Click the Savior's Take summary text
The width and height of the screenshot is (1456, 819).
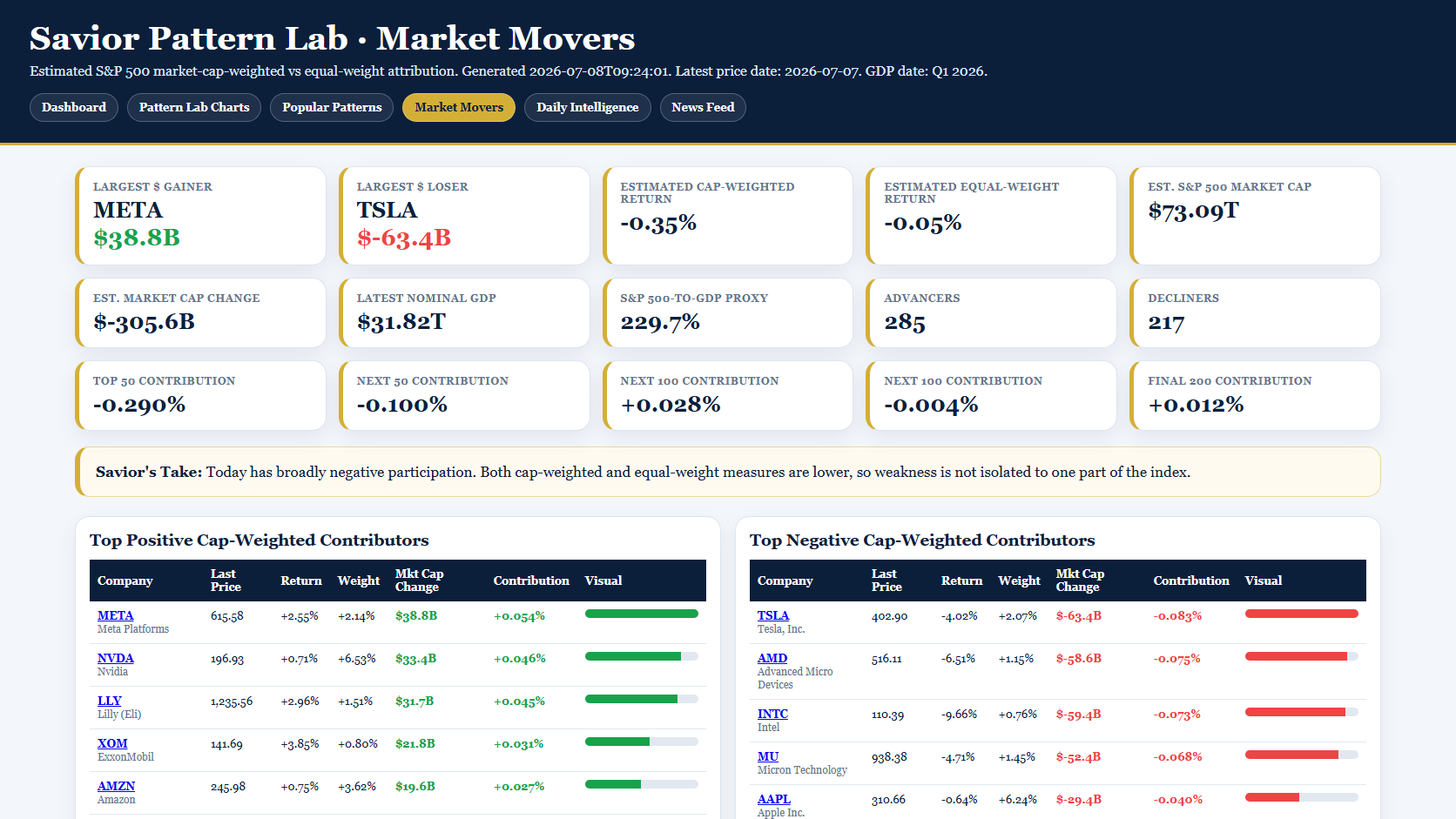[x=643, y=472]
